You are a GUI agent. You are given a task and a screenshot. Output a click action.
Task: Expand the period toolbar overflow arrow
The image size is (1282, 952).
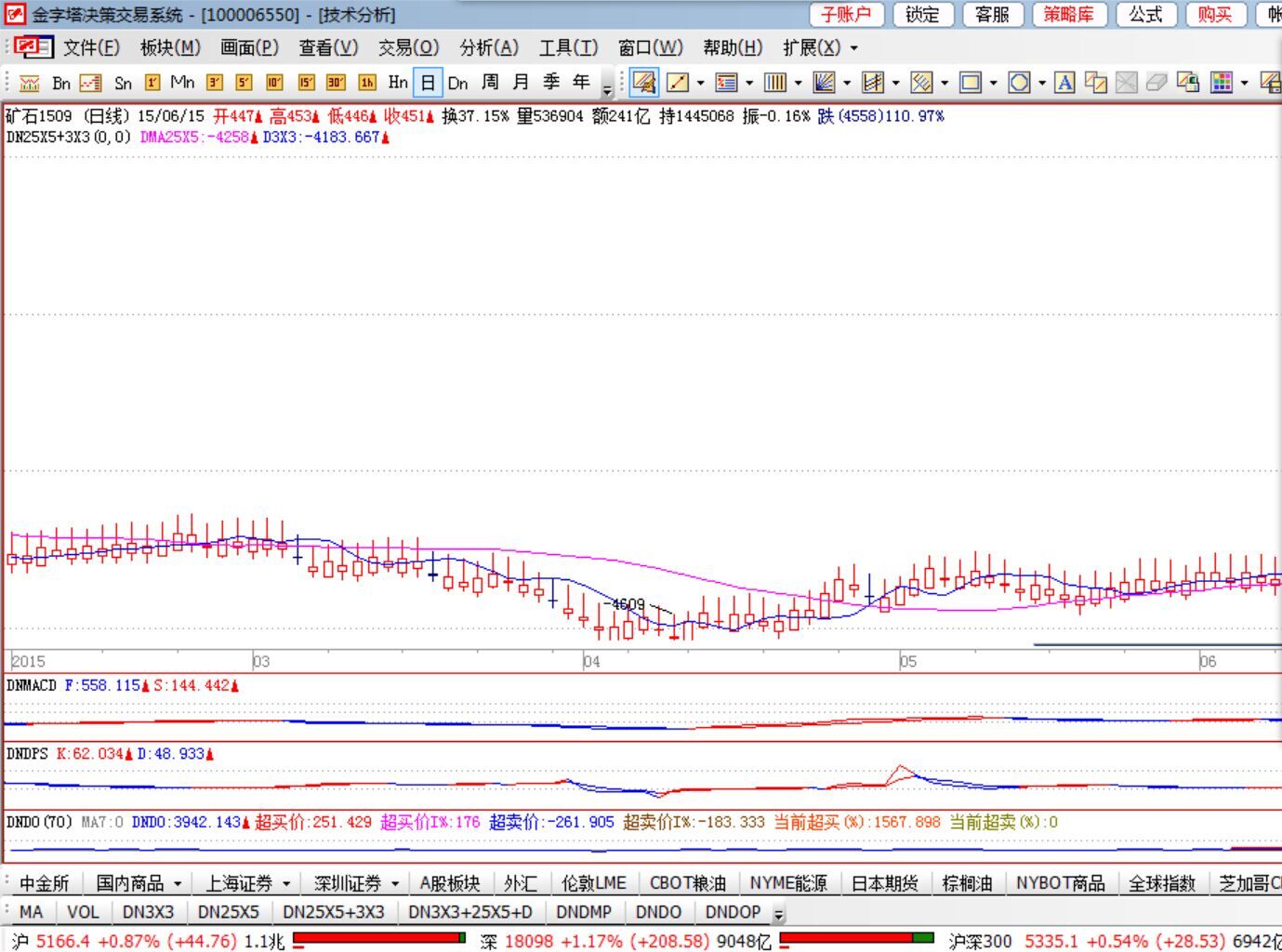coord(607,89)
